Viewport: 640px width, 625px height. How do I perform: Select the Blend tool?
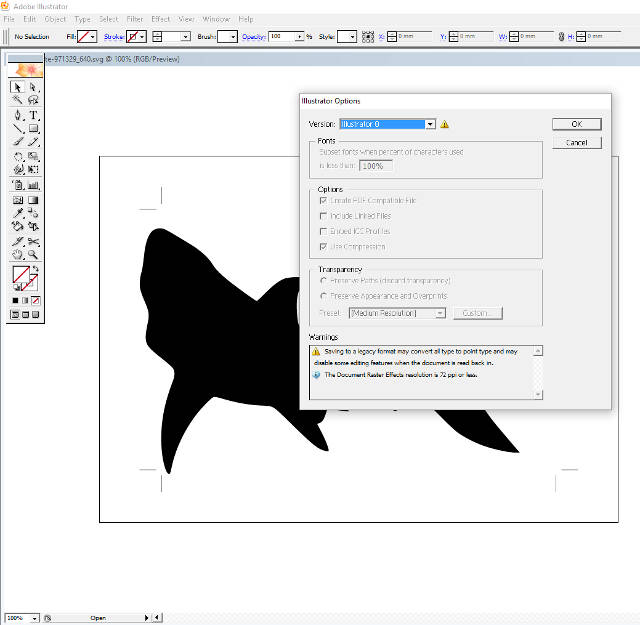(x=33, y=213)
